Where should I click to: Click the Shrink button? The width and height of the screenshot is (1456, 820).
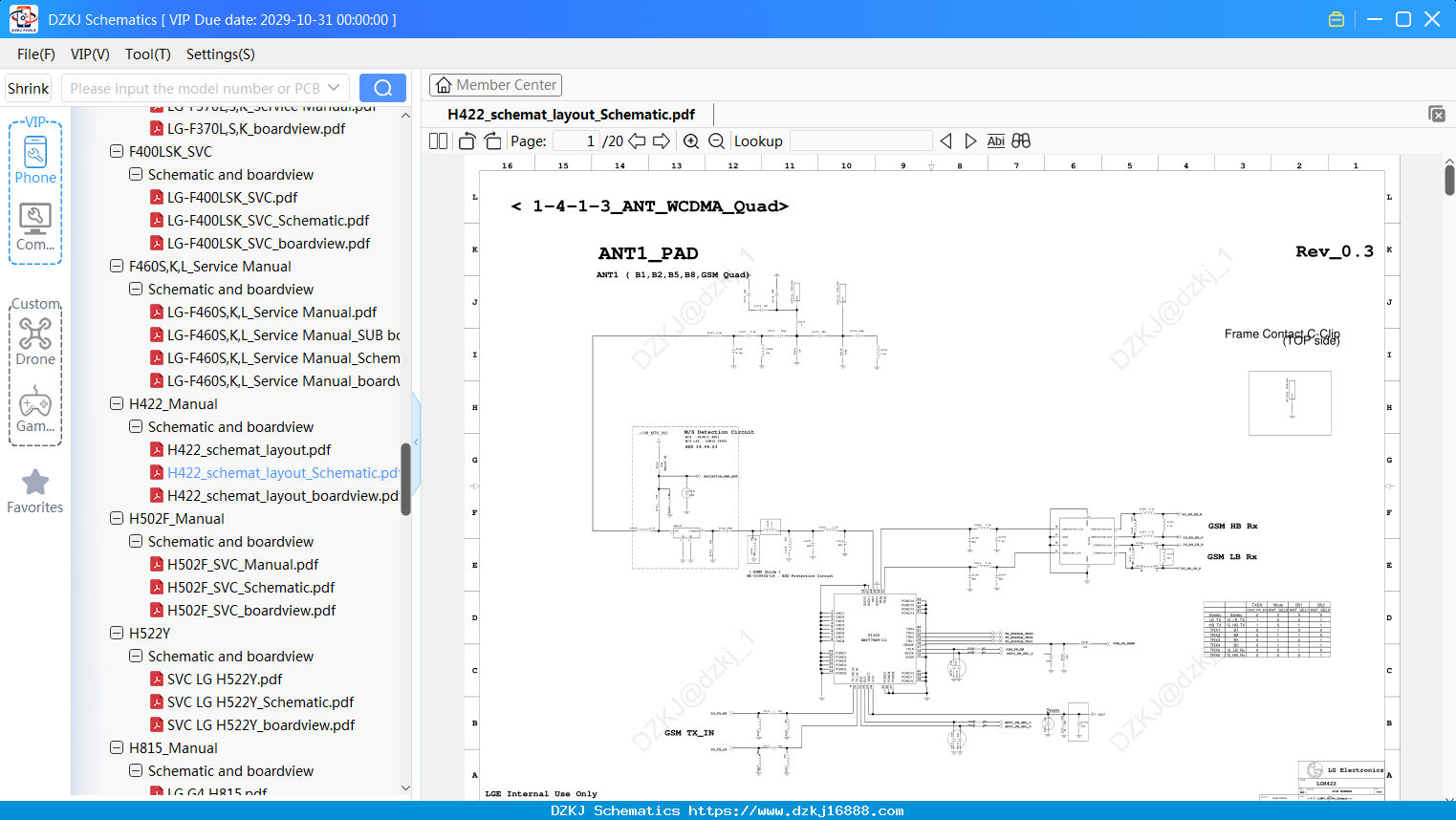29,88
